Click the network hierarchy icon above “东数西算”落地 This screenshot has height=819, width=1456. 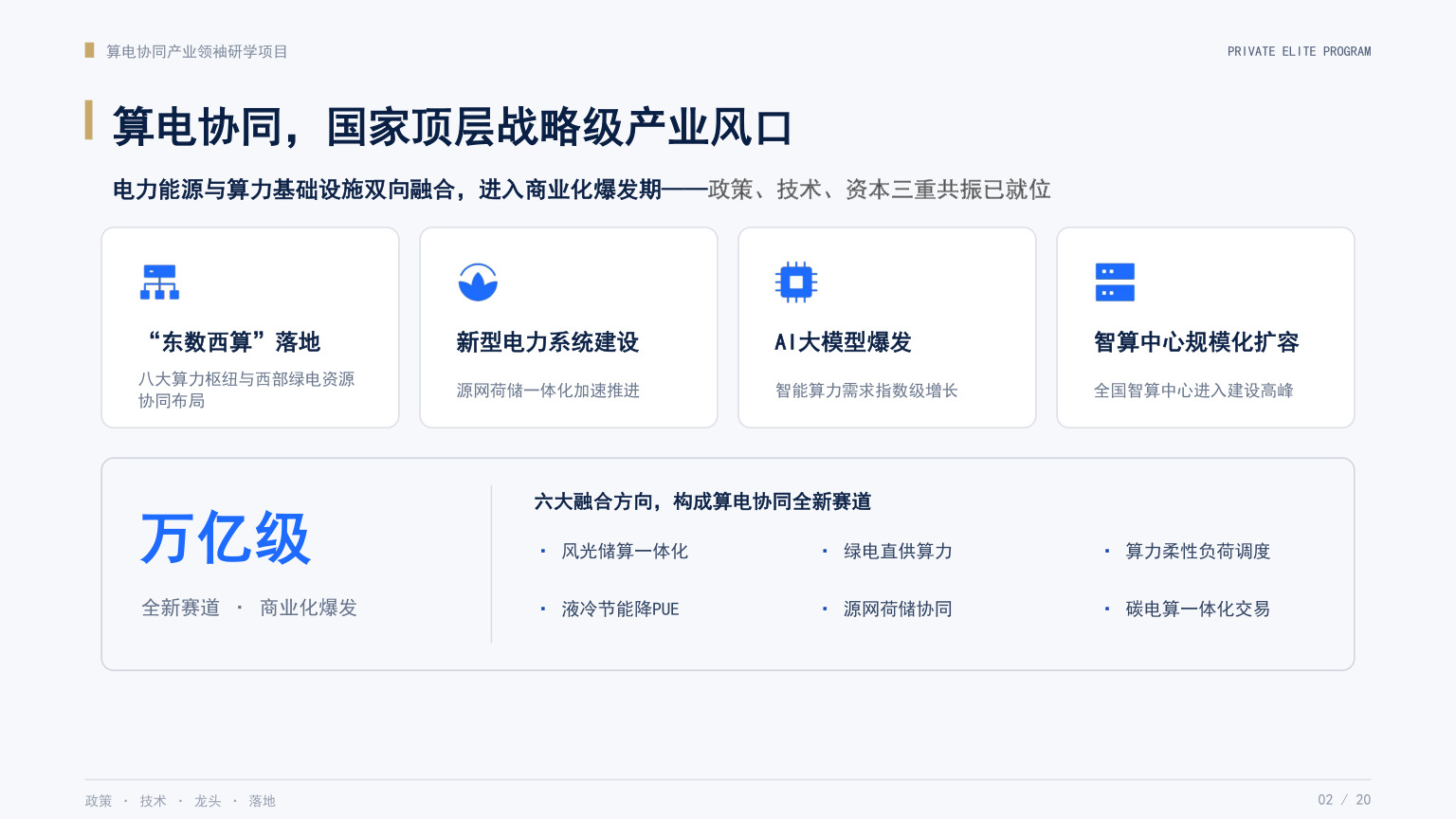click(159, 282)
